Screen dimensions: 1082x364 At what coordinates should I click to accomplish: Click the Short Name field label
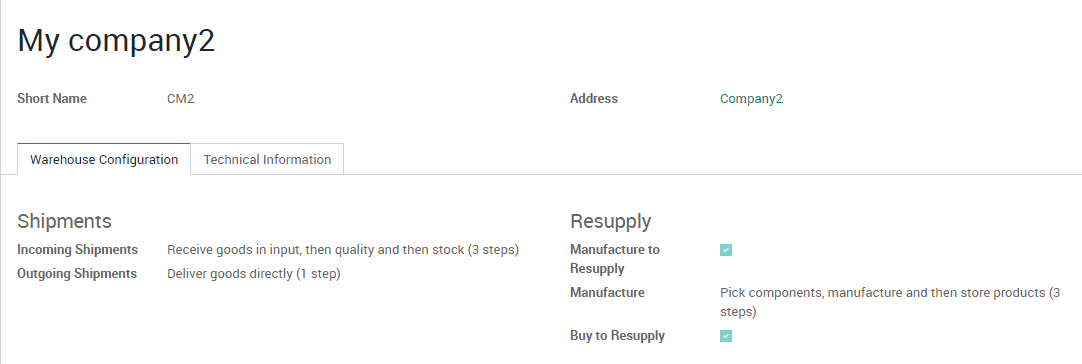click(x=52, y=99)
